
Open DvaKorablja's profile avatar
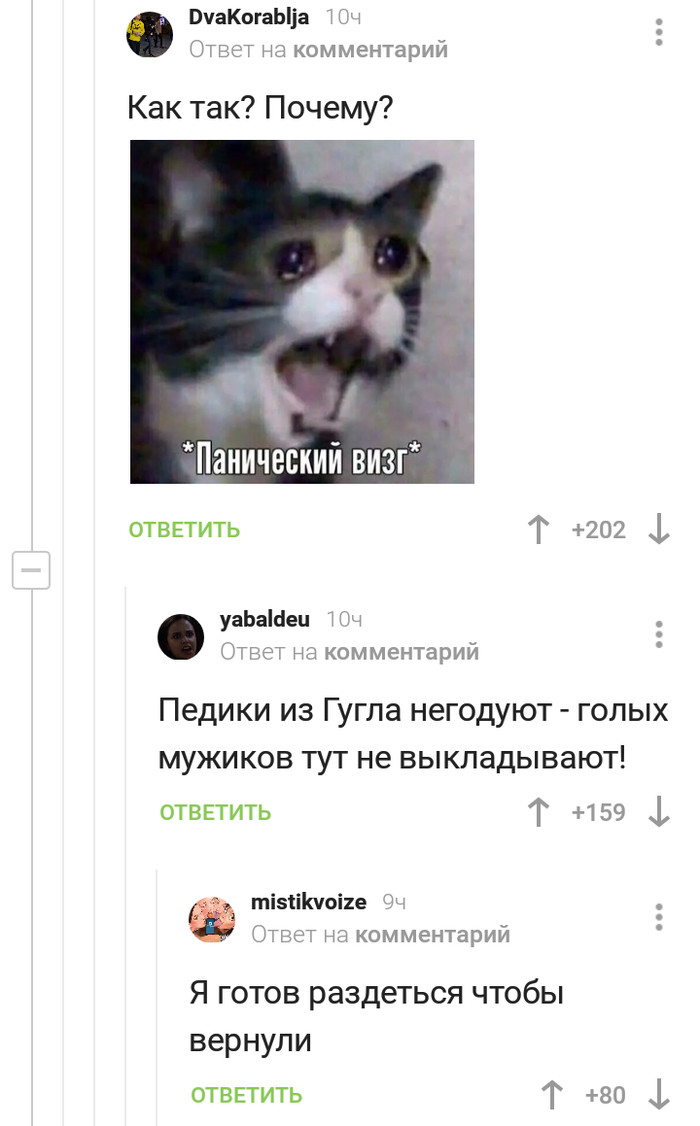150,34
